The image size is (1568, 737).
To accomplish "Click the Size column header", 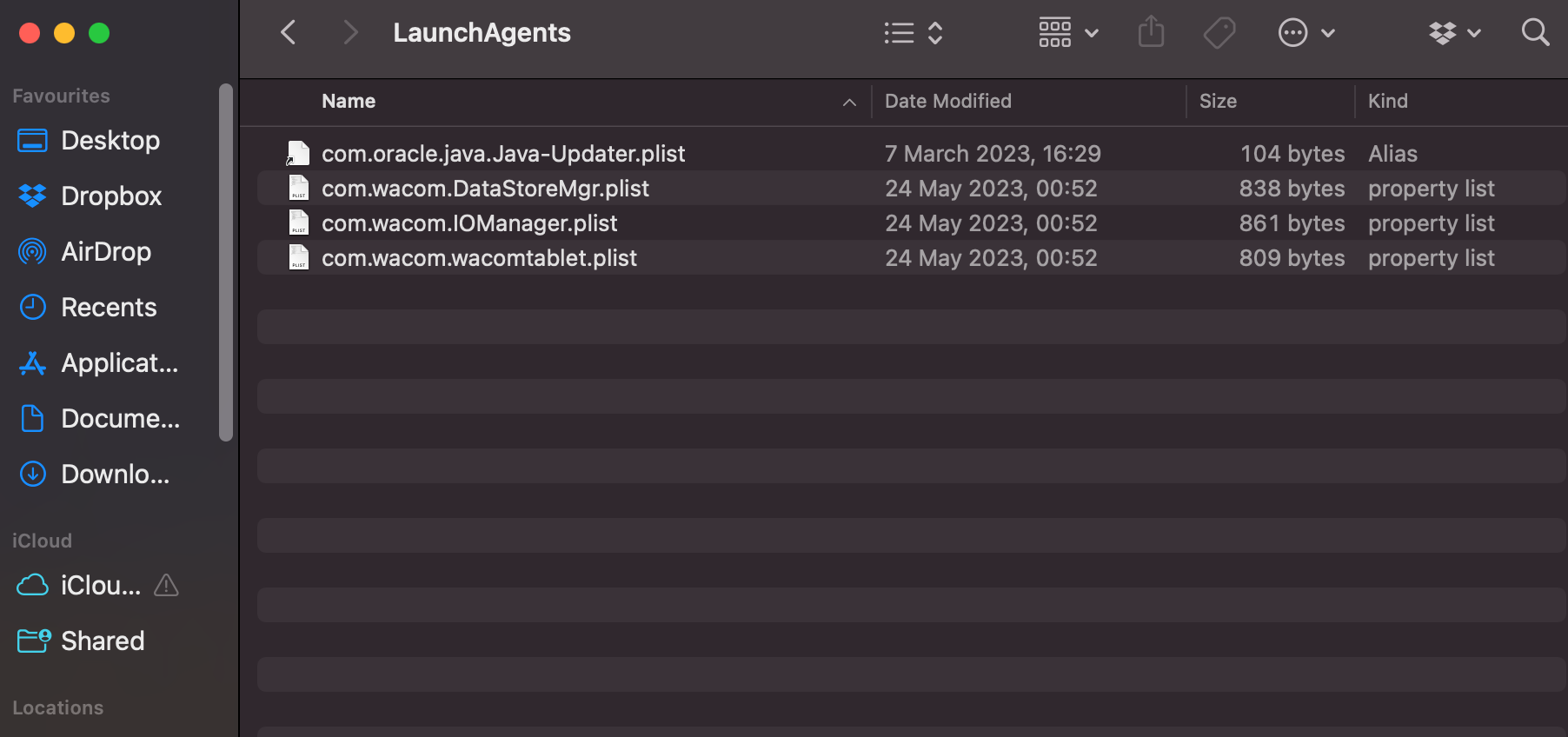I will [x=1217, y=102].
